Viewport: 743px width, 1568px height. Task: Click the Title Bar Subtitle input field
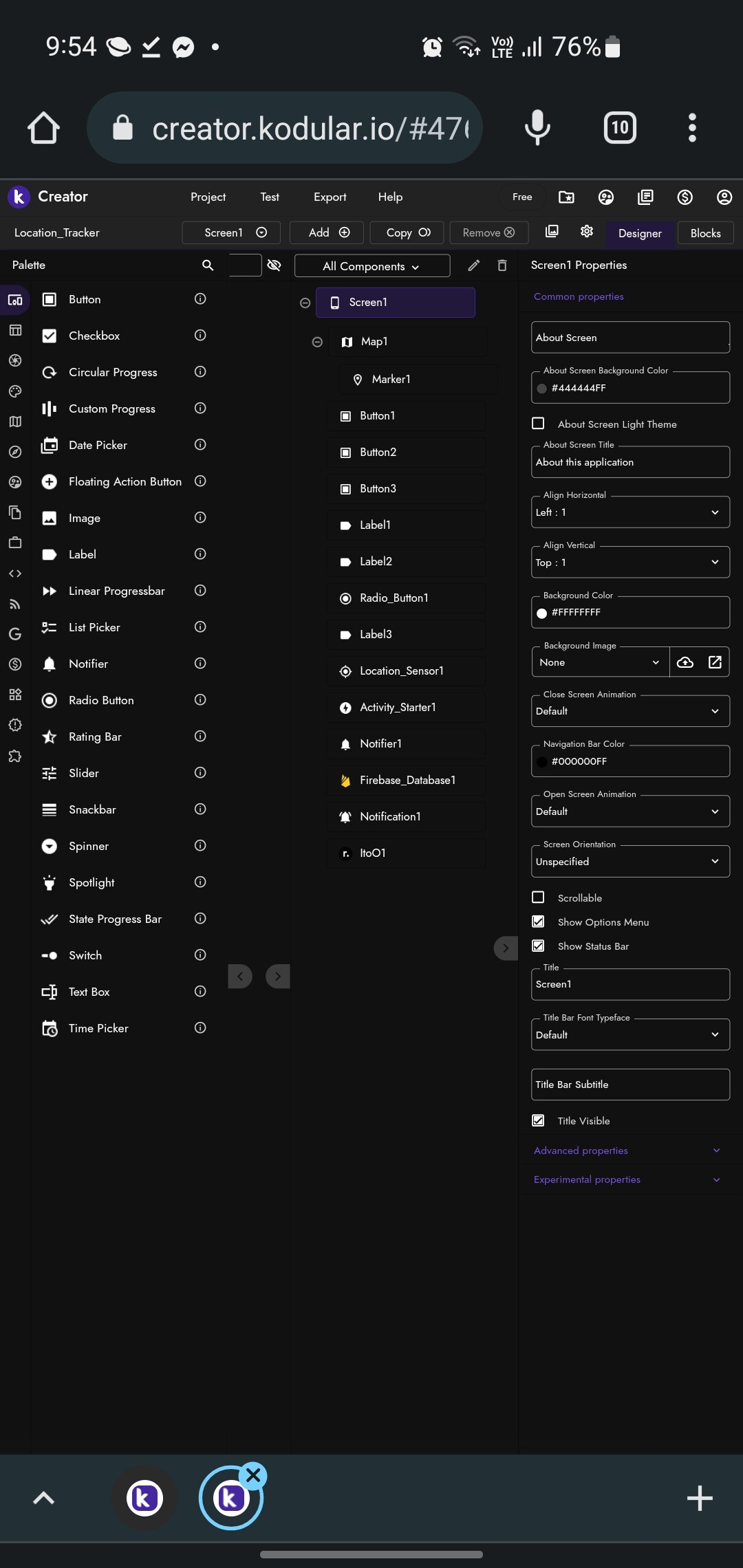pyautogui.click(x=629, y=1084)
